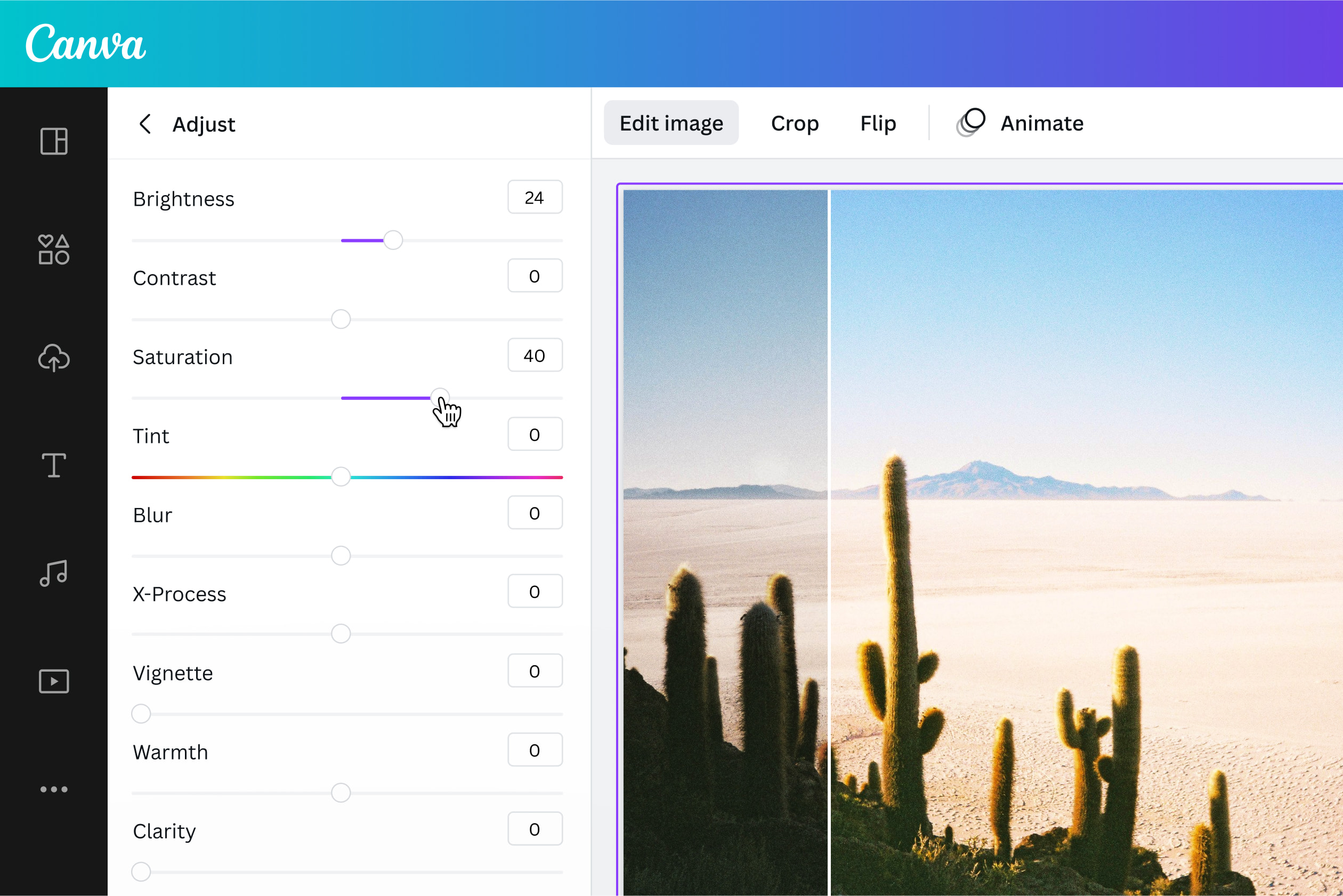This screenshot has height=896, width=1343.
Task: Select the Edit image tab
Action: (671, 122)
